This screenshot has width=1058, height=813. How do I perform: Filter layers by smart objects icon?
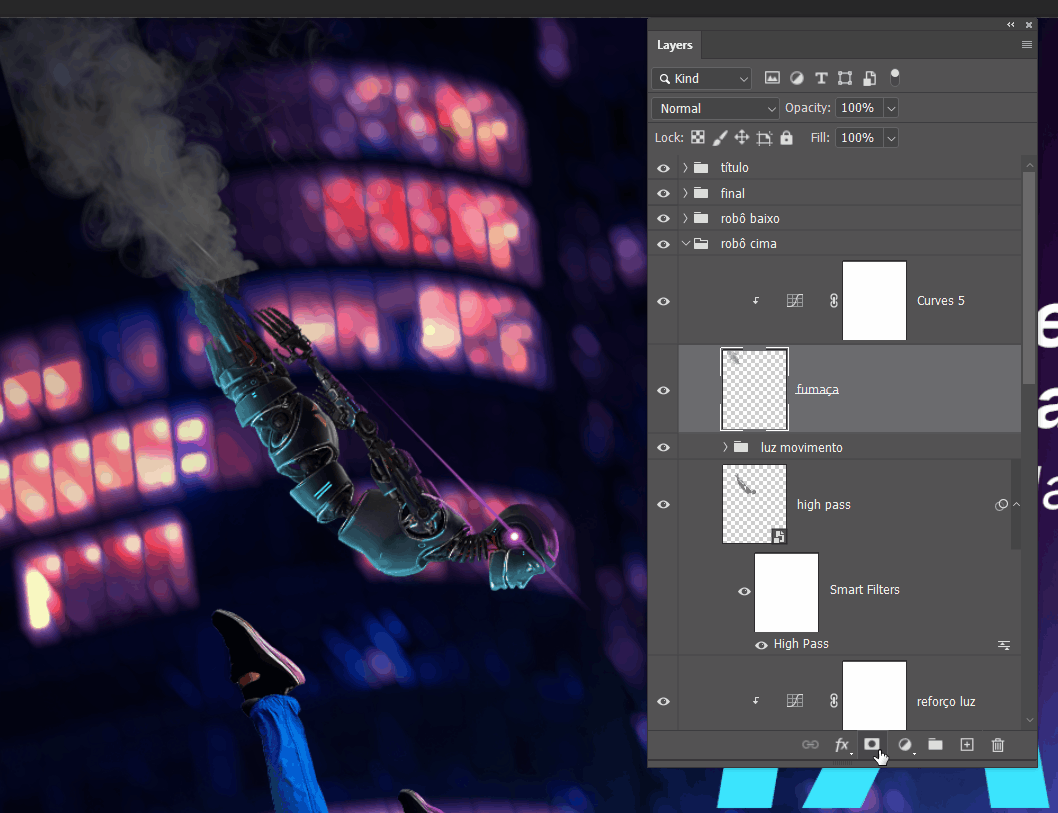(x=870, y=78)
